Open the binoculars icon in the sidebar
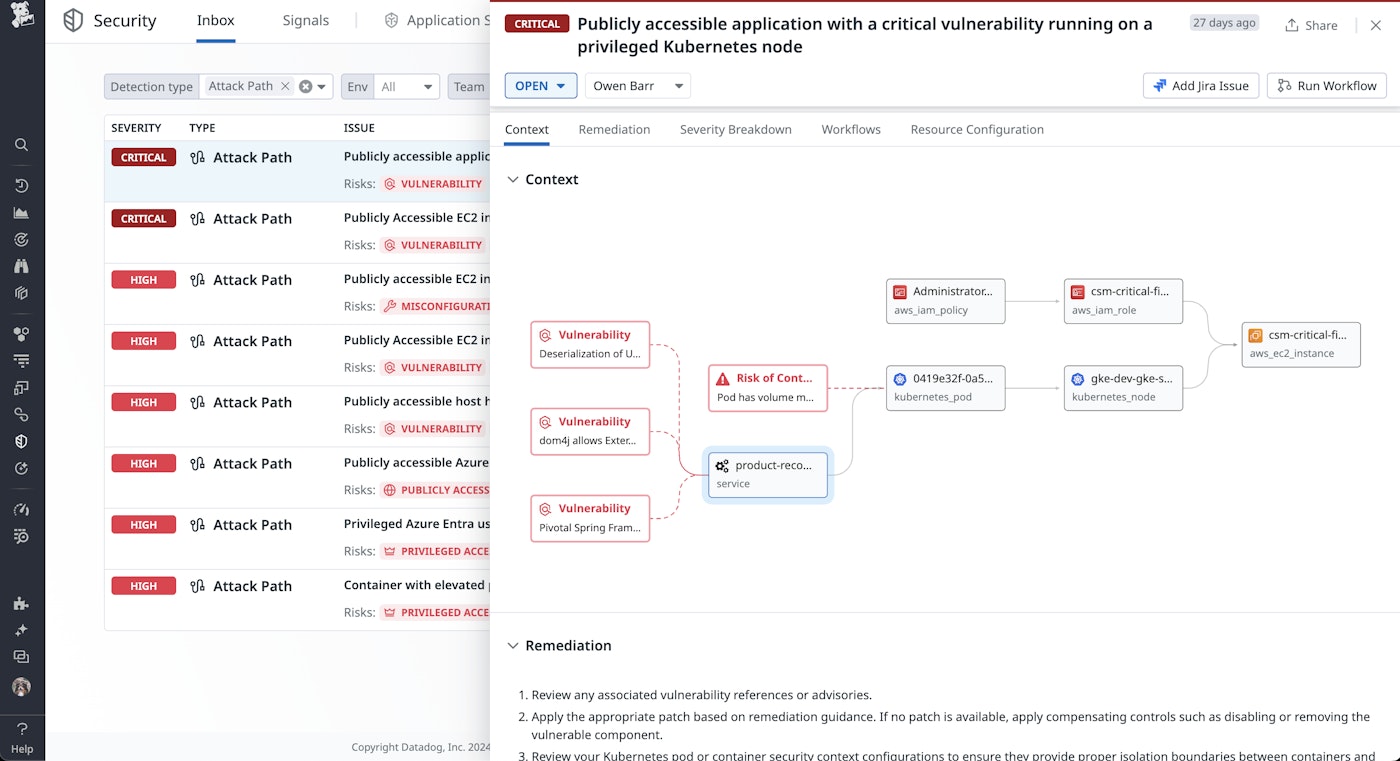The image size is (1400, 761). point(21,266)
